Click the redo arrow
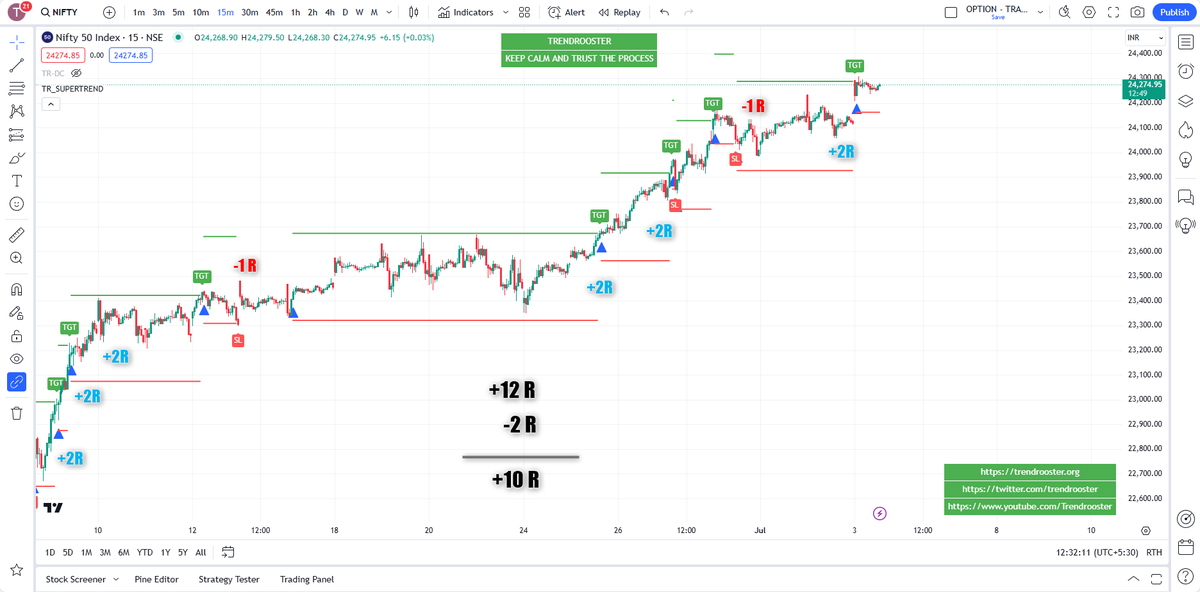Viewport: 1200px width, 592px height. pos(688,12)
